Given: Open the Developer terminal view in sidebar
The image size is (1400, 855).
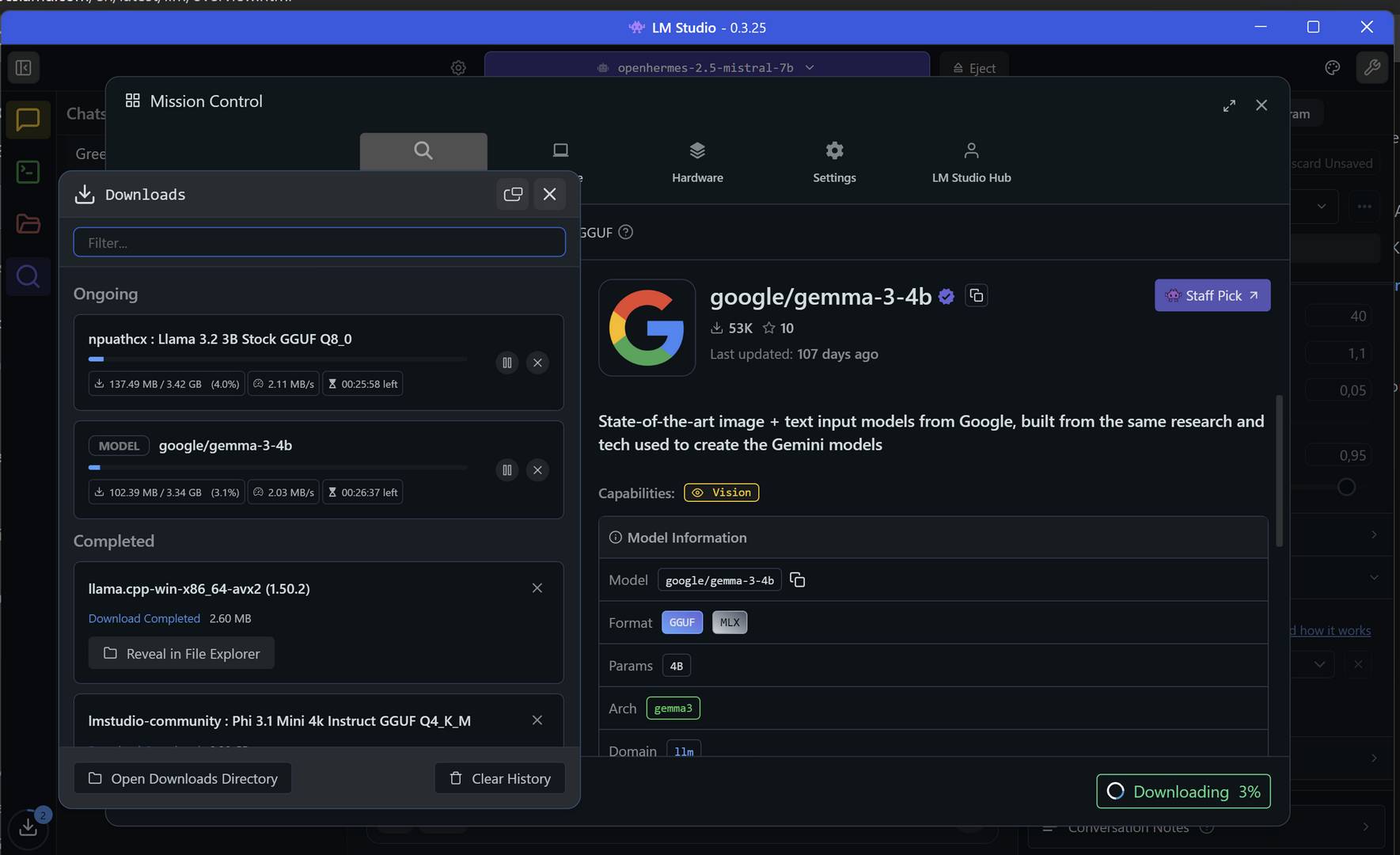Looking at the screenshot, I should click(28, 172).
